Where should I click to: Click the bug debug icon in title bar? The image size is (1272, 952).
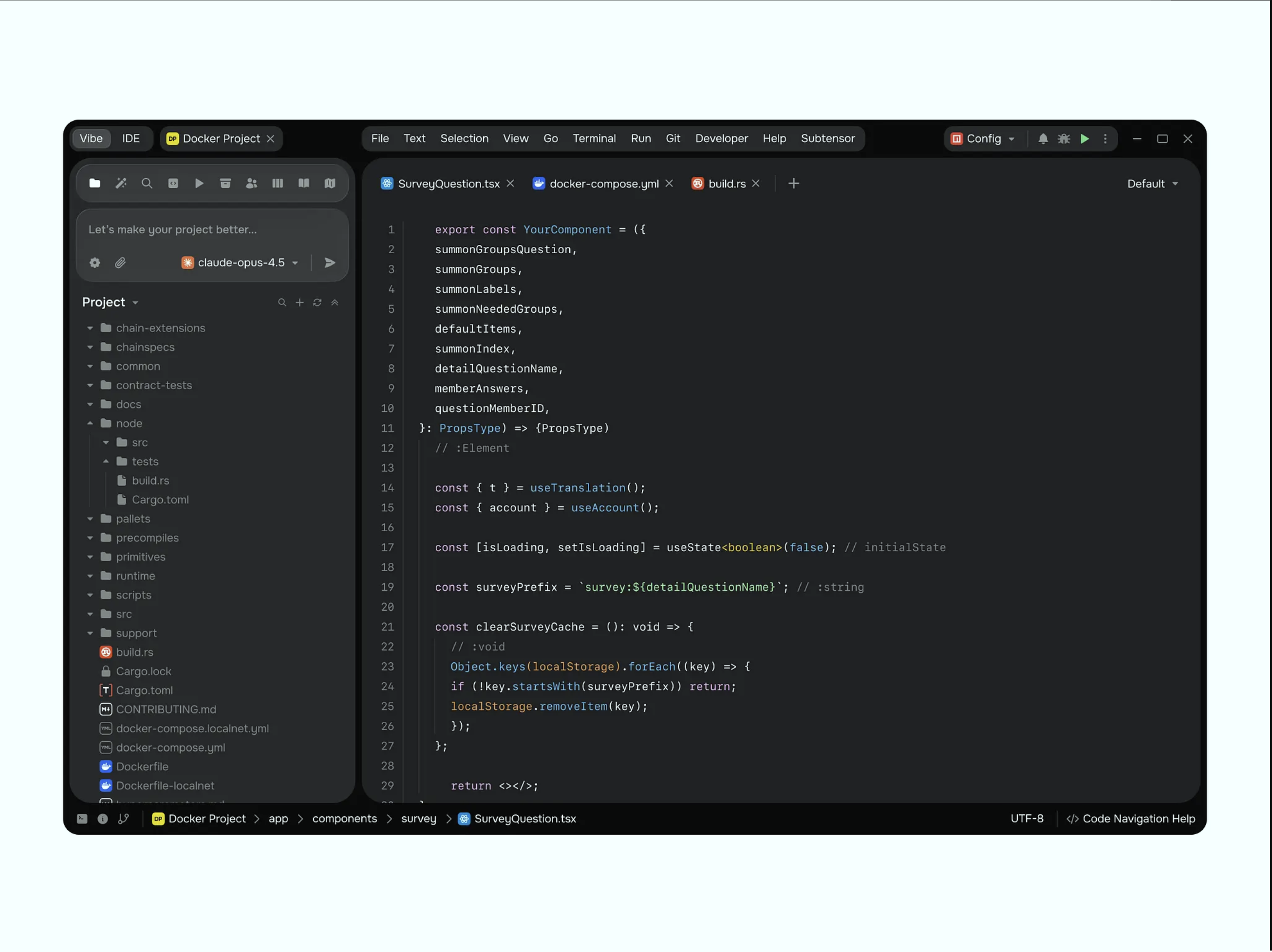[1063, 139]
